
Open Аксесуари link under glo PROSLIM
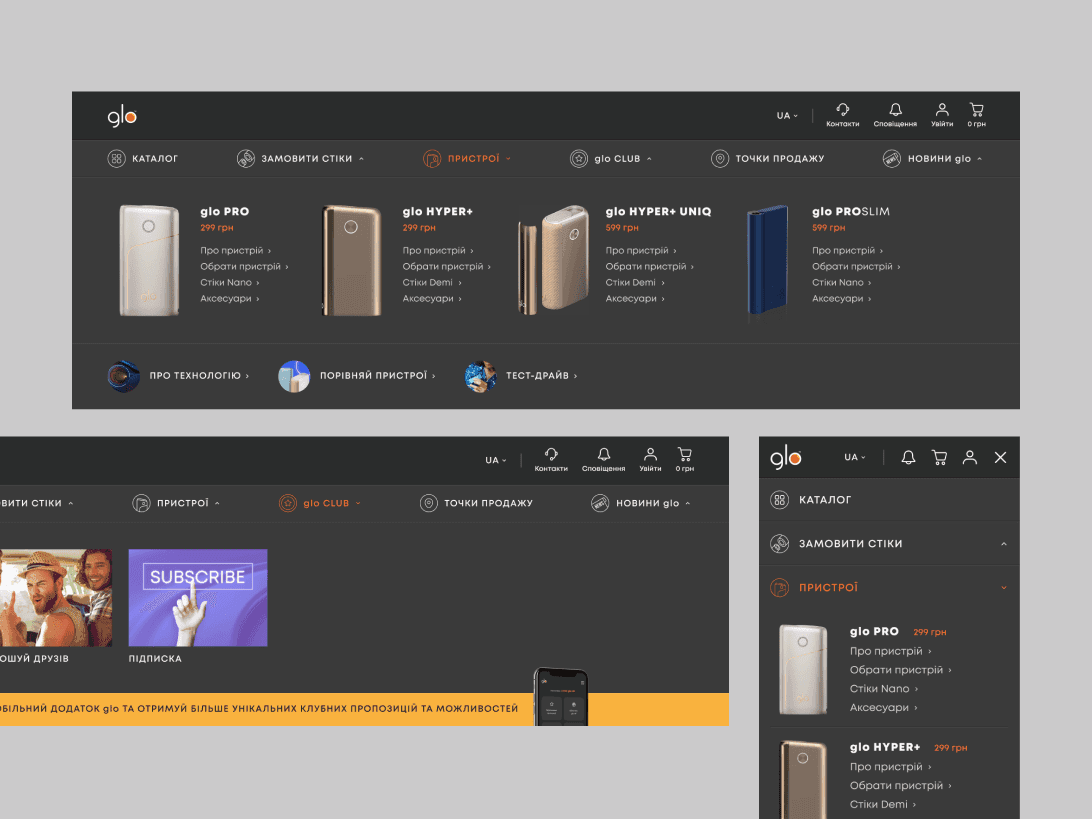pyautogui.click(x=841, y=299)
